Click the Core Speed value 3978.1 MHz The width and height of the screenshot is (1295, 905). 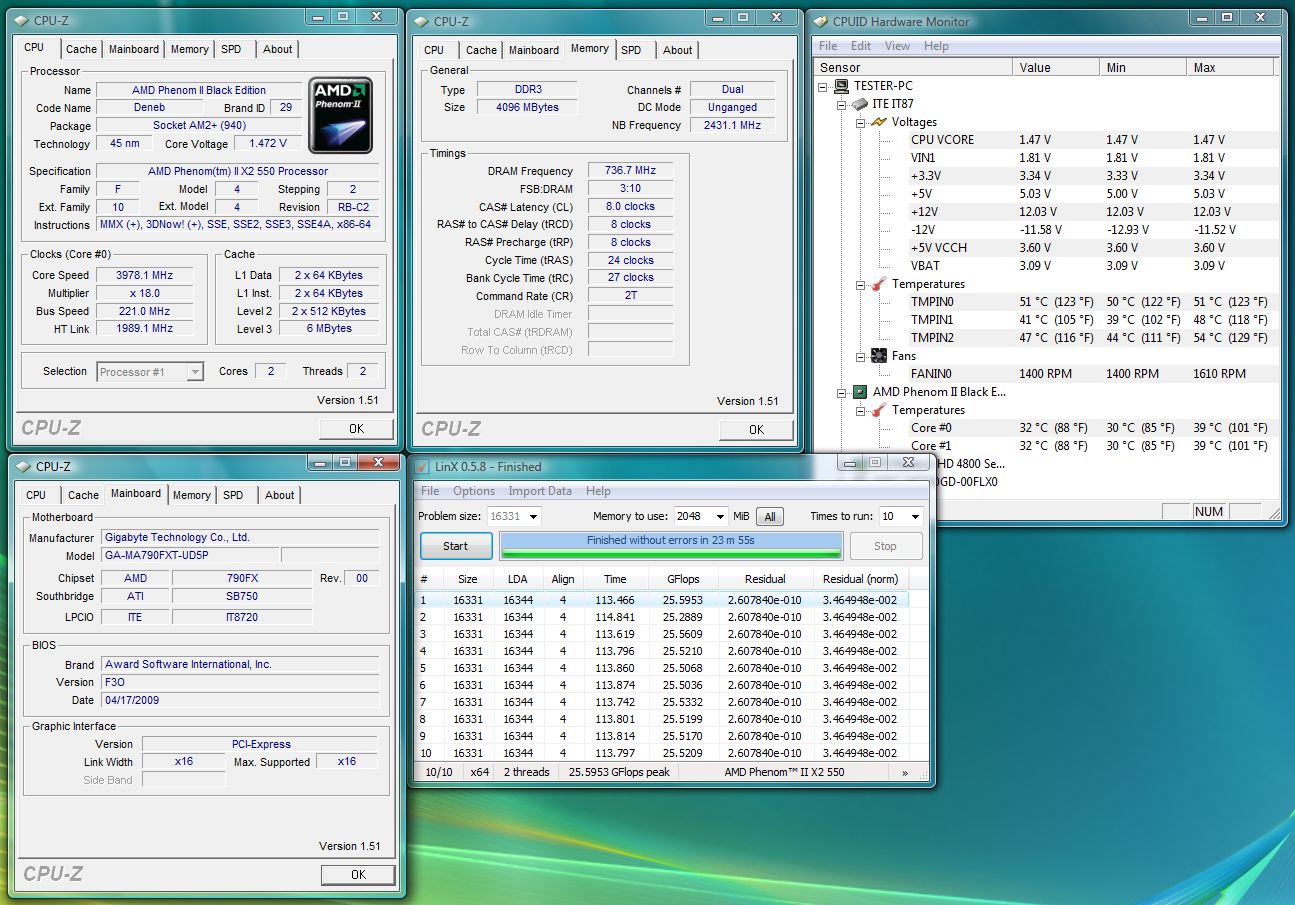pyautogui.click(x=145, y=275)
